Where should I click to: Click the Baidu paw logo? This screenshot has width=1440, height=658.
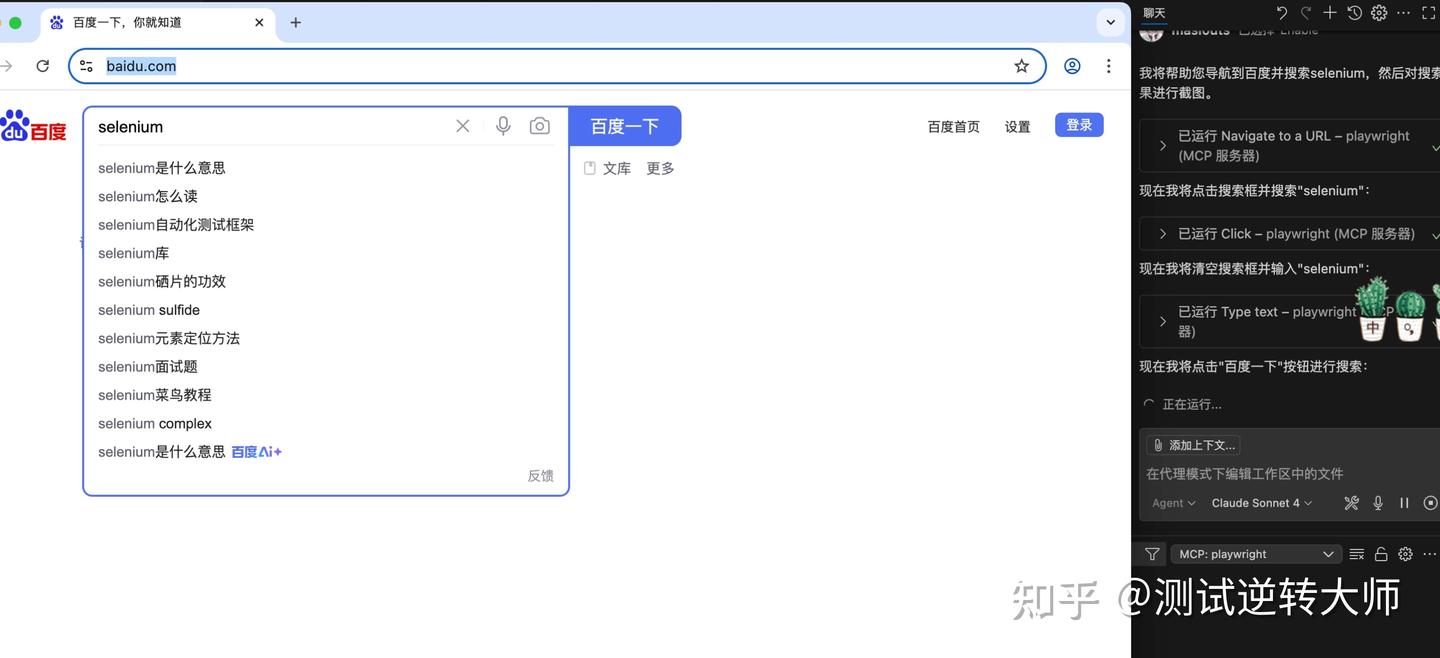33,127
